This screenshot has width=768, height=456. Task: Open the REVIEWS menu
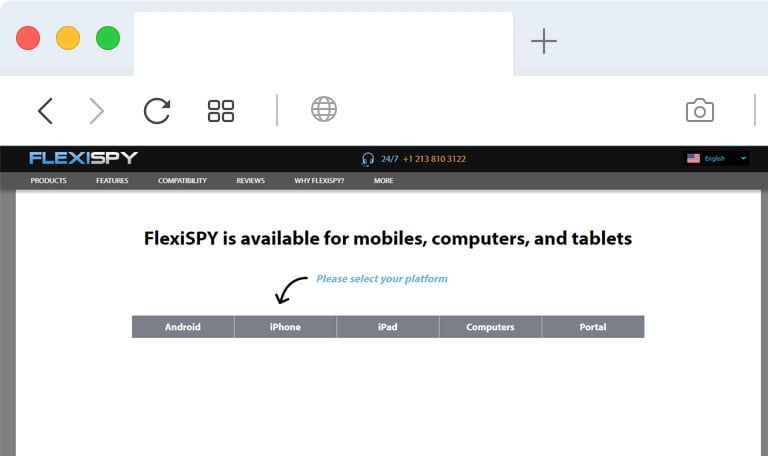pos(250,181)
